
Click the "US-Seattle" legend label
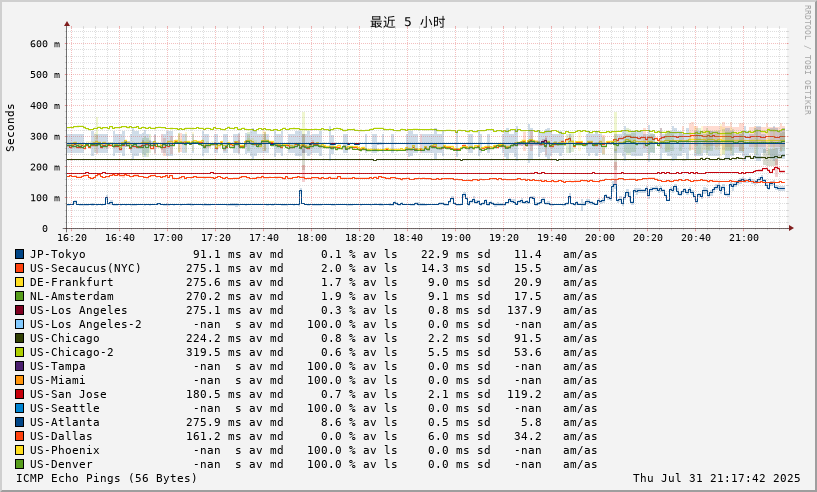[65, 409]
